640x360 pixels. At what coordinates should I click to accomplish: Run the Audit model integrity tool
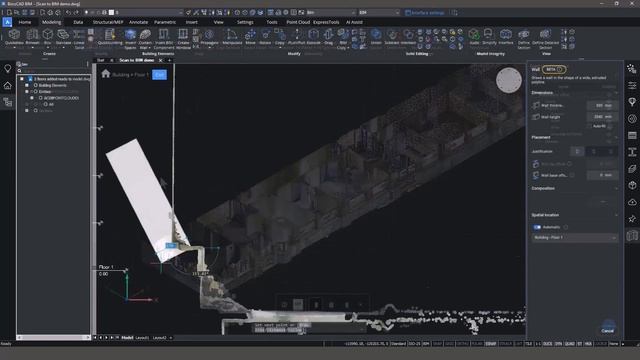pyautogui.click(x=474, y=37)
